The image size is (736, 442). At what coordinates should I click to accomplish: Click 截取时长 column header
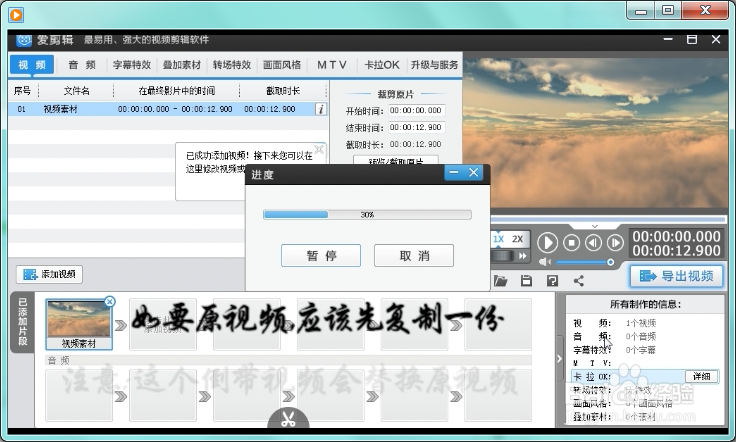[x=283, y=91]
